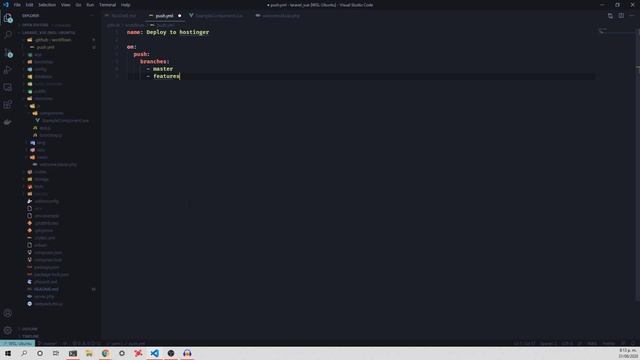This screenshot has width=640, height=360.
Task: Open the Windows Start menu
Action: 8,353
